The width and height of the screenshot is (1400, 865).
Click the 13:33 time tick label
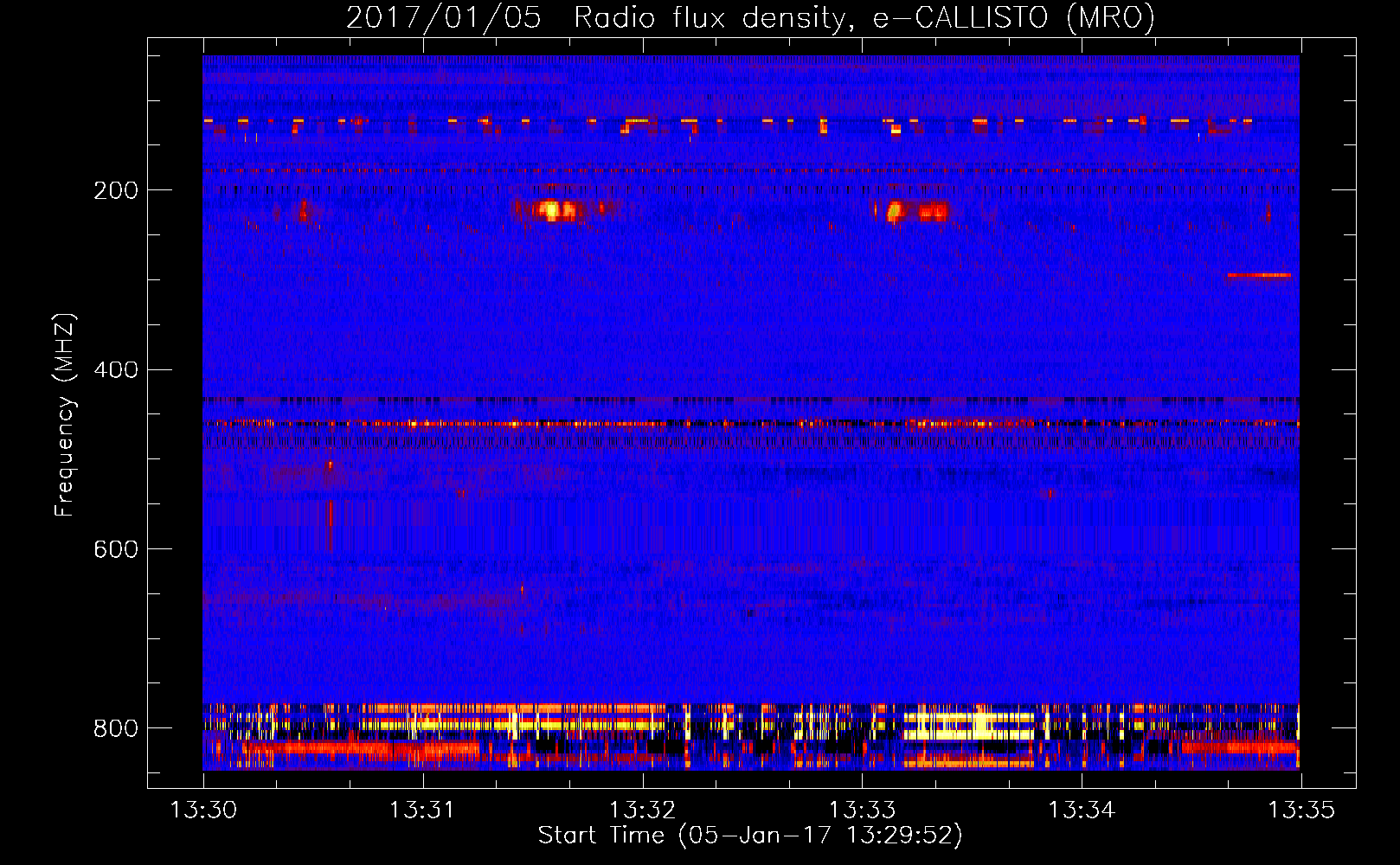862,811
